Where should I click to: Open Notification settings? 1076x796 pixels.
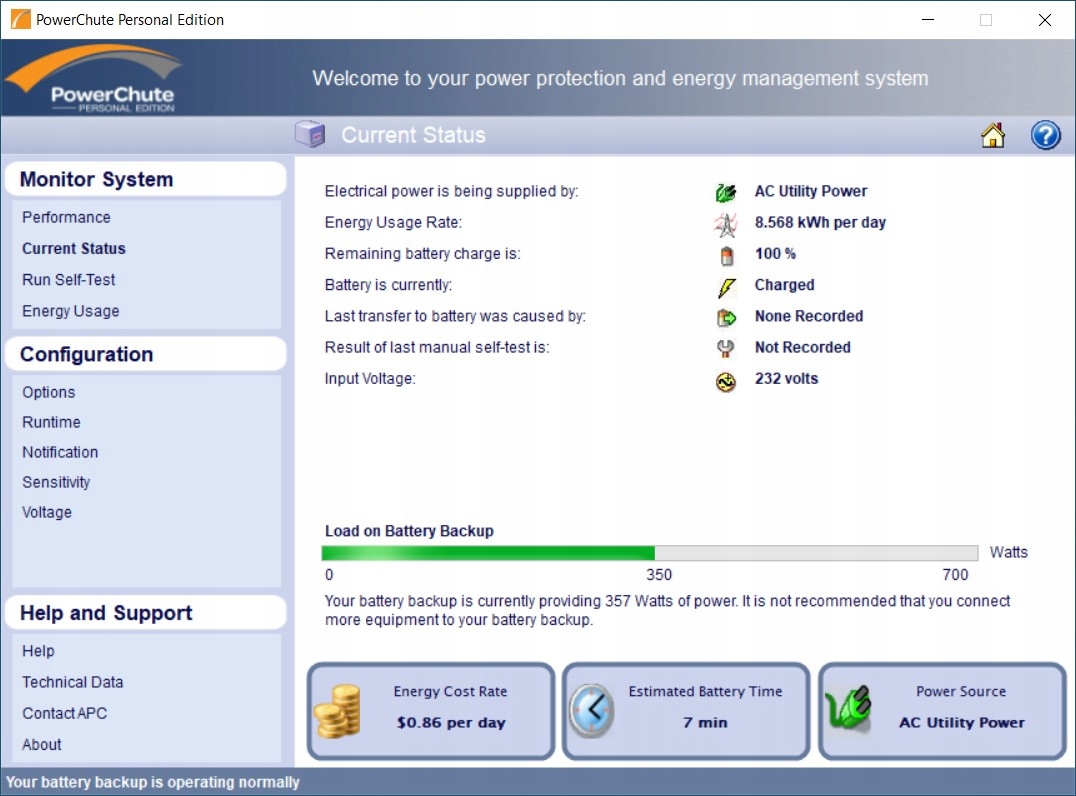(x=60, y=452)
